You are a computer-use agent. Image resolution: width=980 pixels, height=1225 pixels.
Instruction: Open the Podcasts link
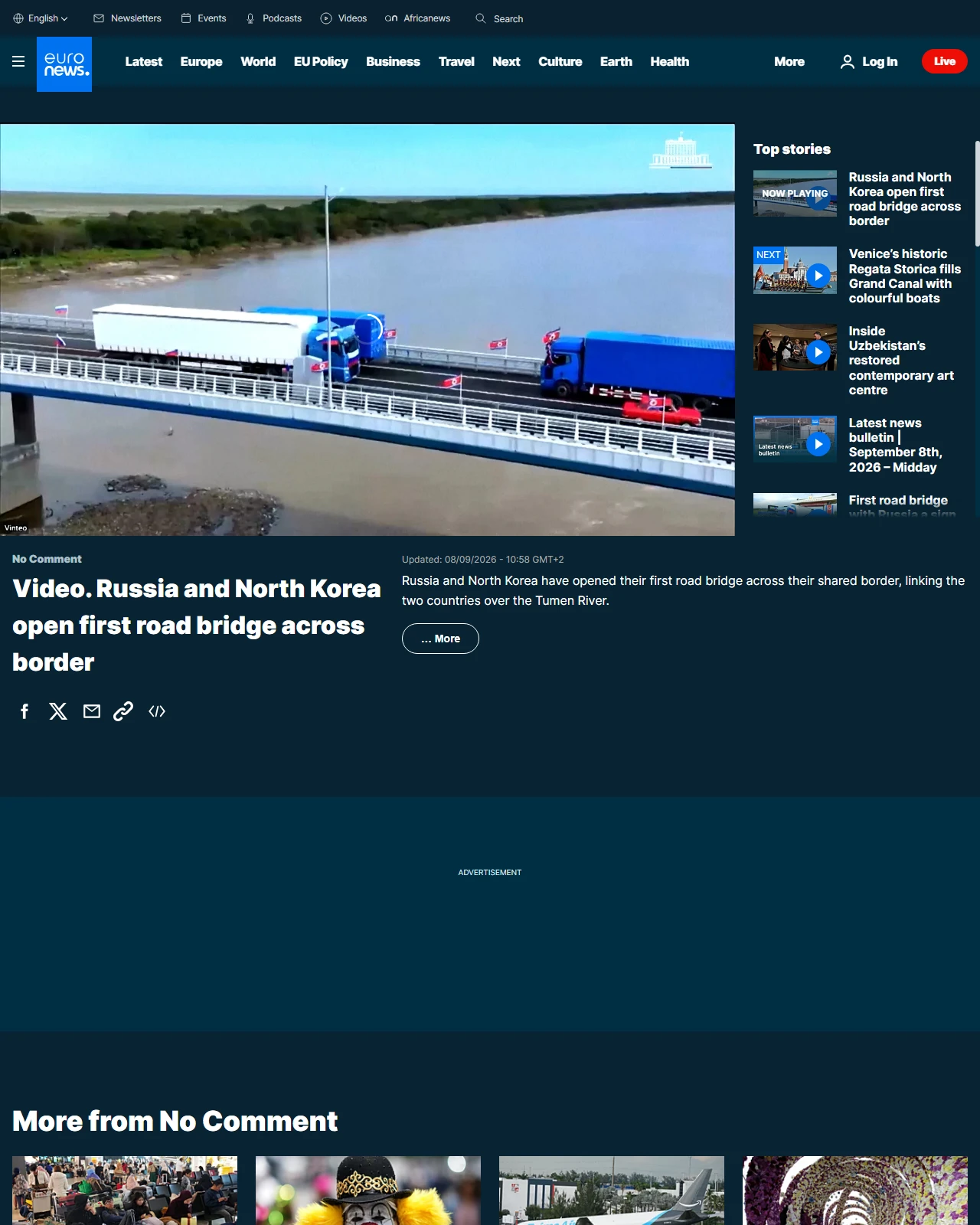tap(273, 18)
